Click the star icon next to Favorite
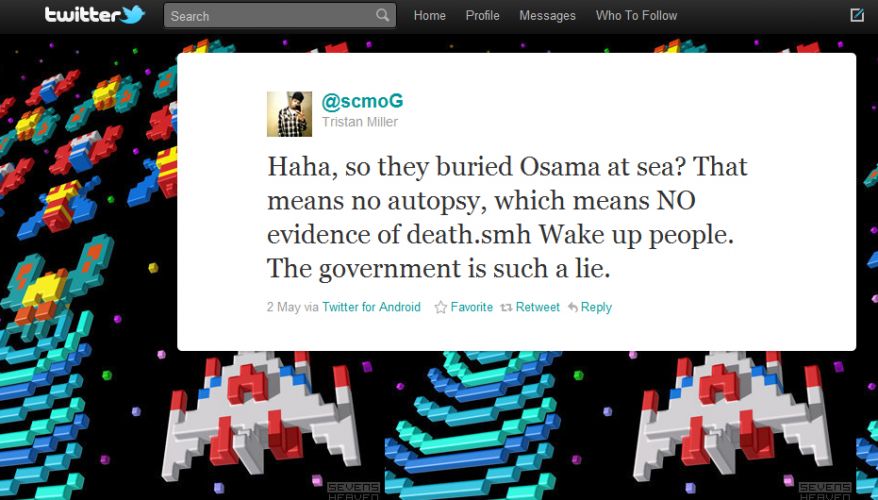878x500 pixels. (441, 307)
